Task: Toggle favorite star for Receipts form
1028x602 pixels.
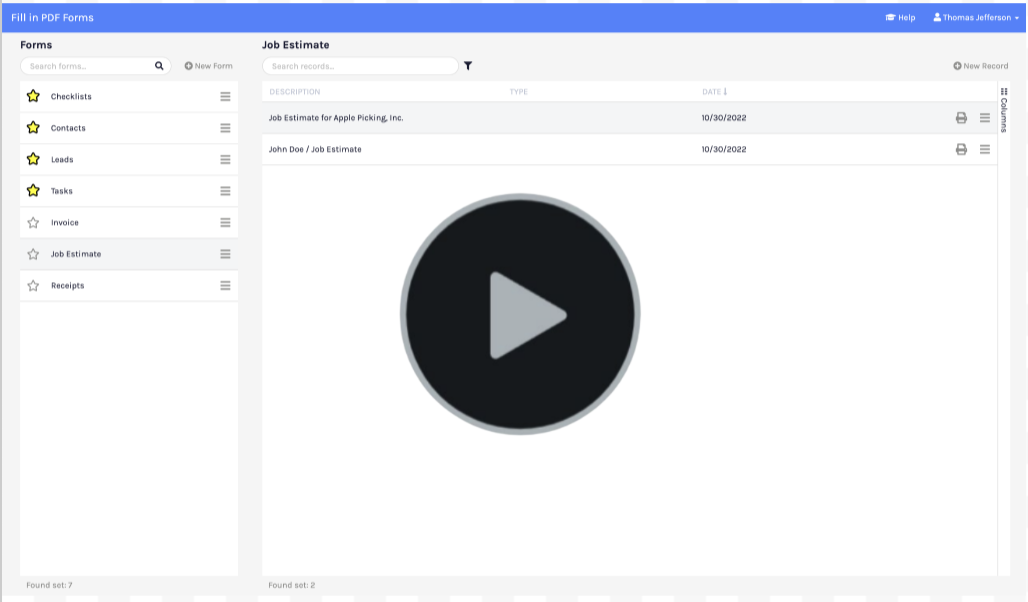Action: (x=33, y=286)
